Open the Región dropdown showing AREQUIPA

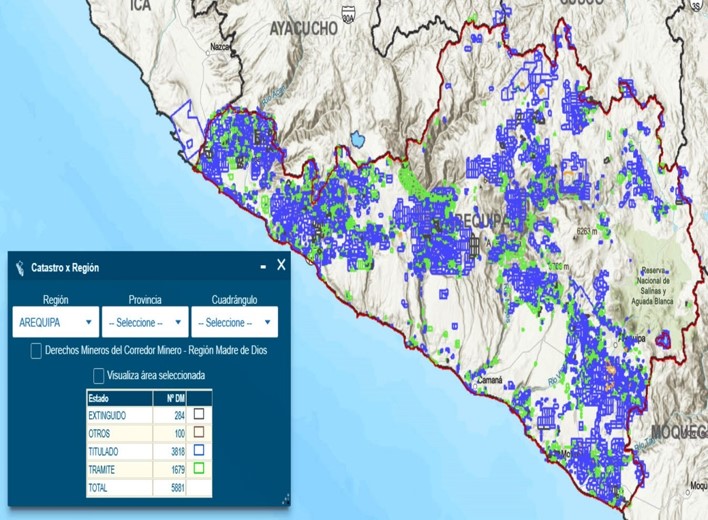point(55,322)
